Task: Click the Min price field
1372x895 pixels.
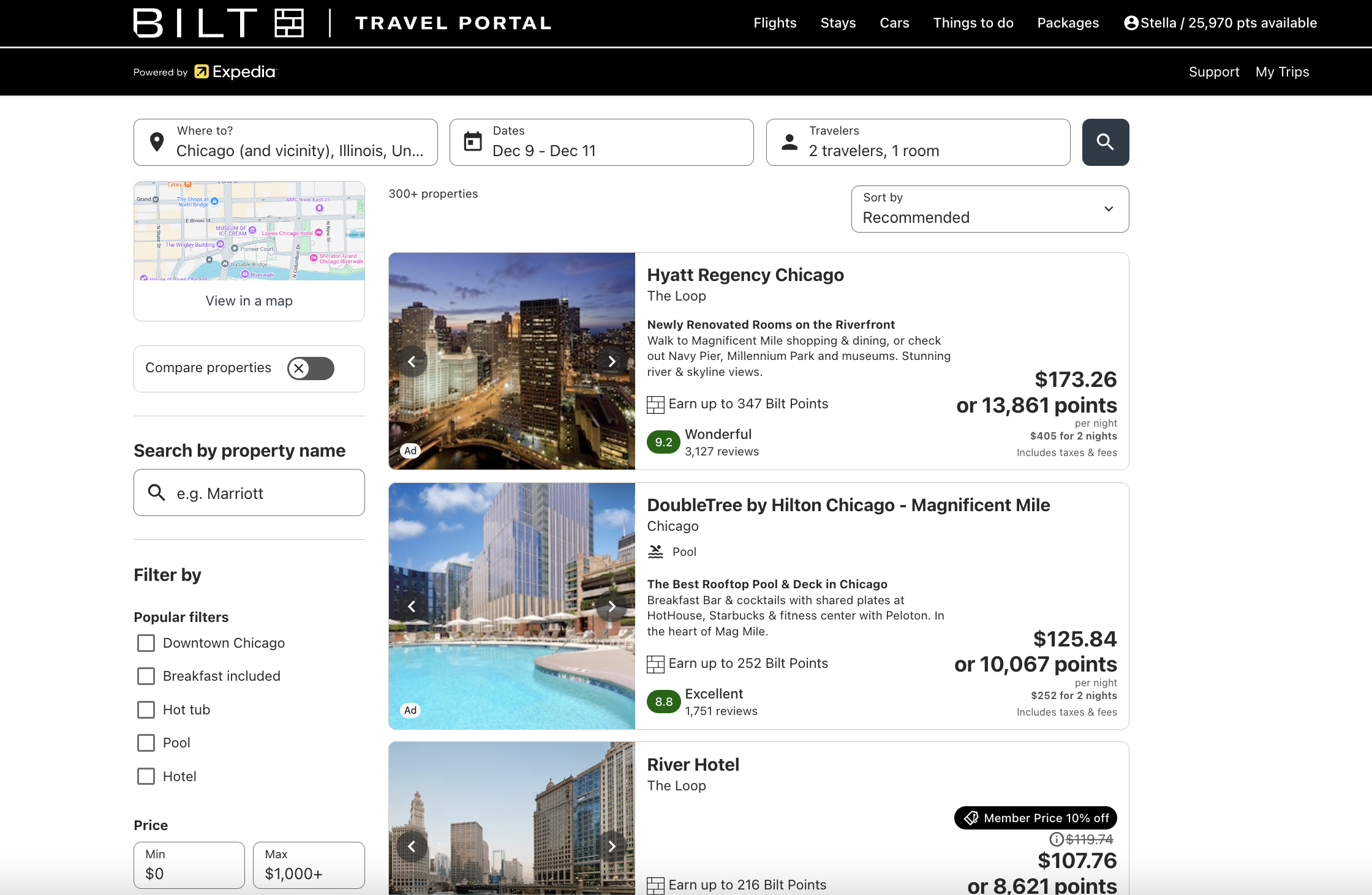Action: point(189,865)
